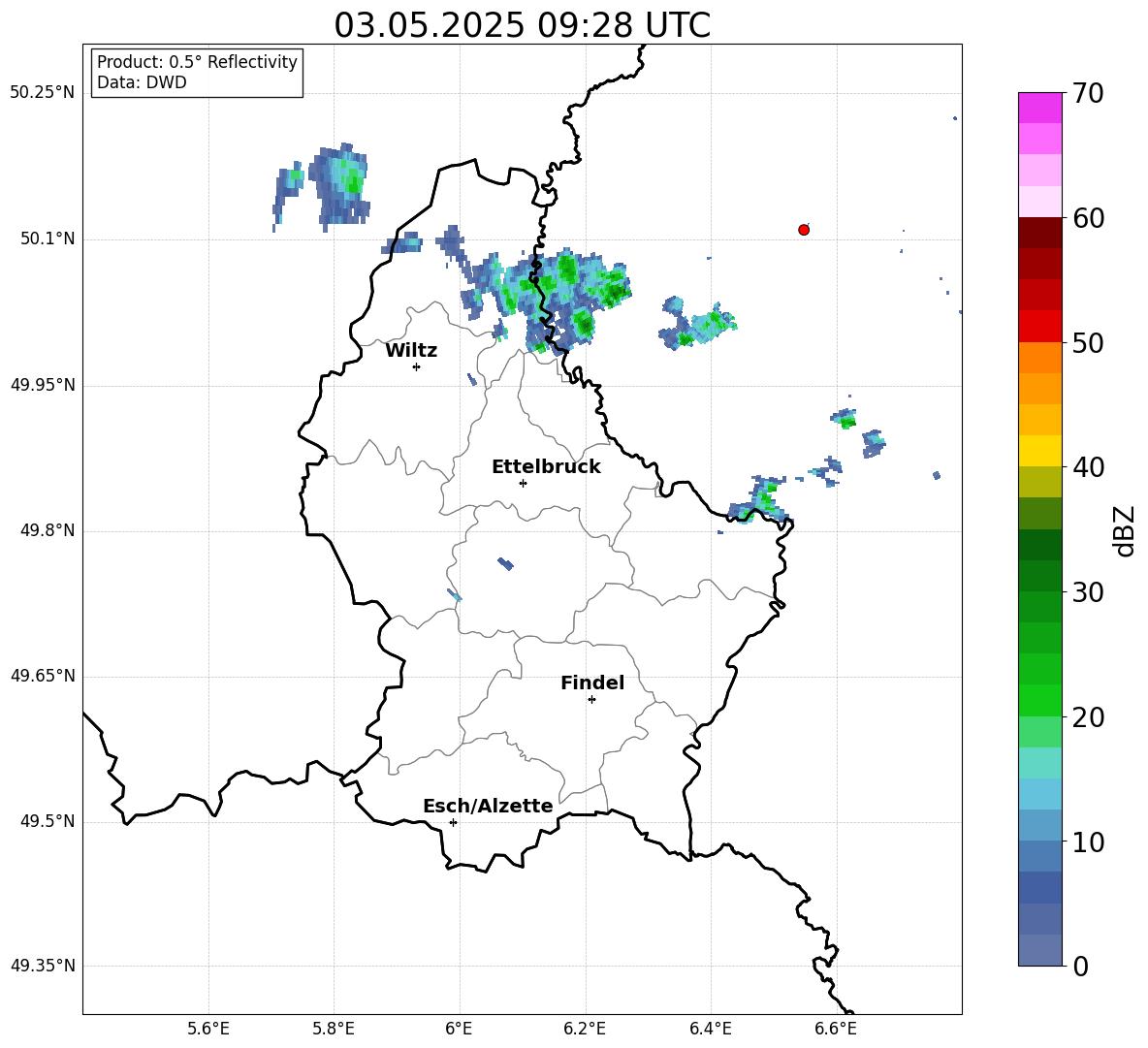The width and height of the screenshot is (1148, 1048).
Task: Click the colorbar 20 tick label
Action: click(x=1088, y=717)
